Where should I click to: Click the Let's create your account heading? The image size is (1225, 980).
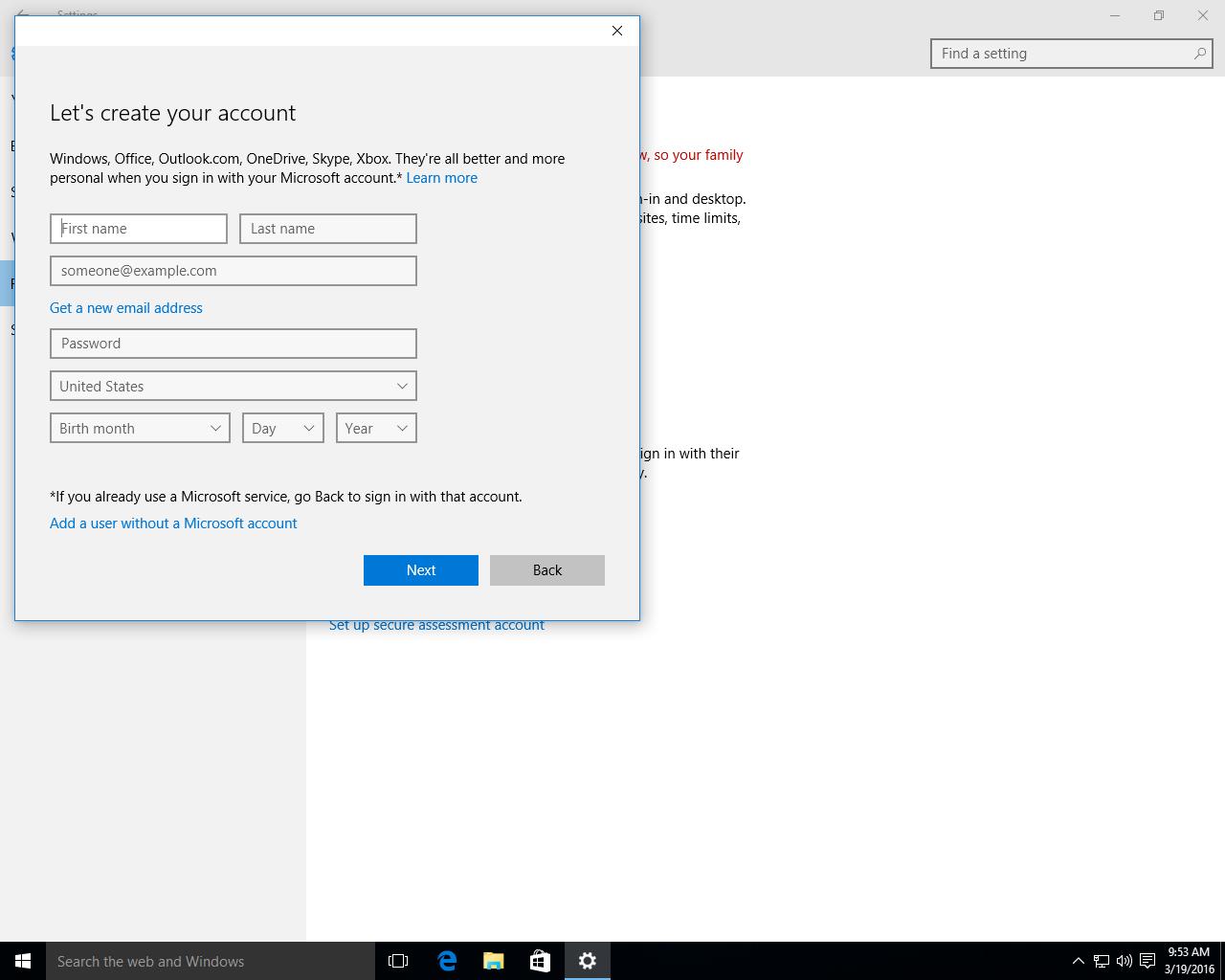(172, 113)
